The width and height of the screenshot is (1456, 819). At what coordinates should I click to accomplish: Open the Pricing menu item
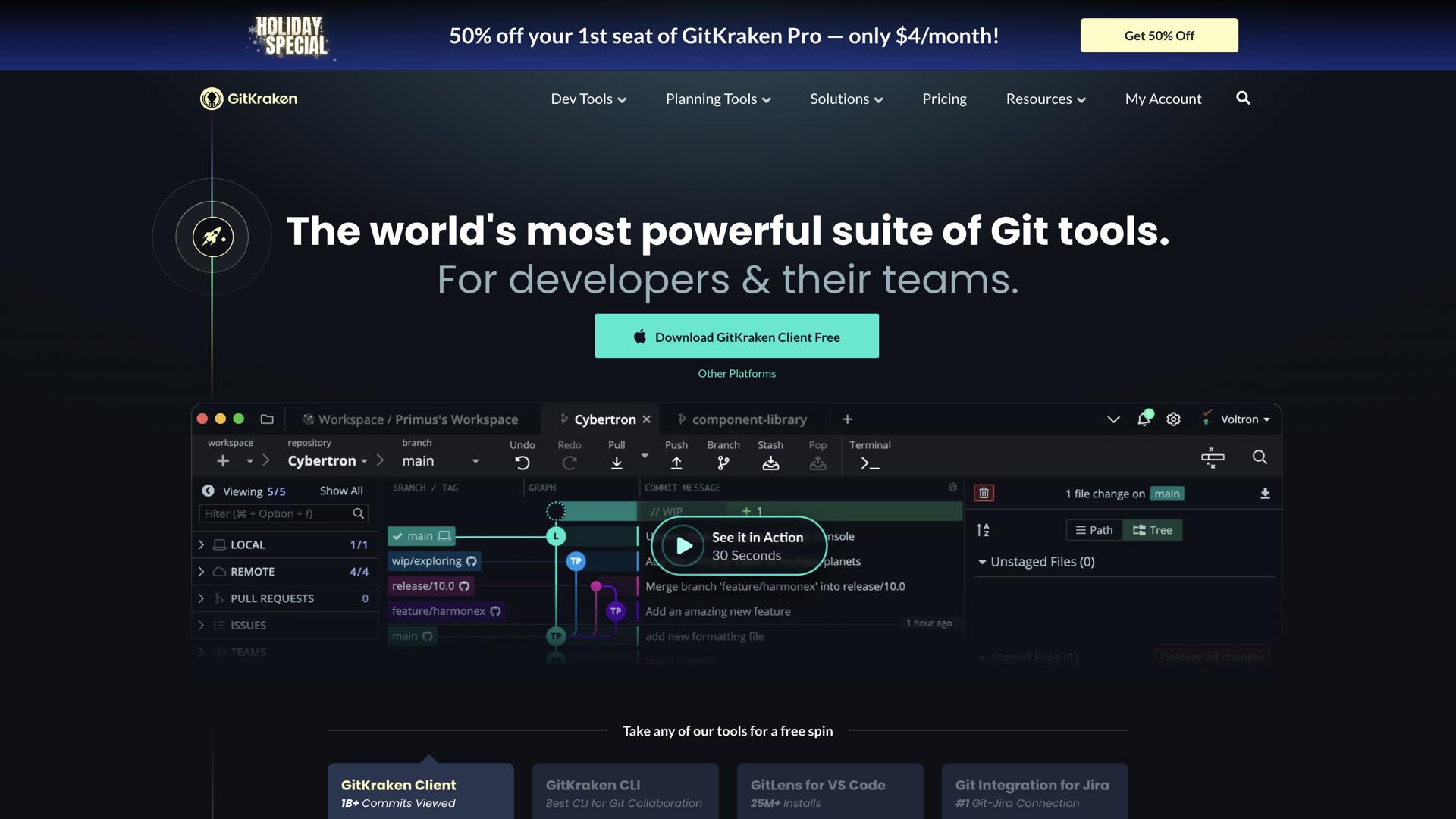click(x=944, y=99)
